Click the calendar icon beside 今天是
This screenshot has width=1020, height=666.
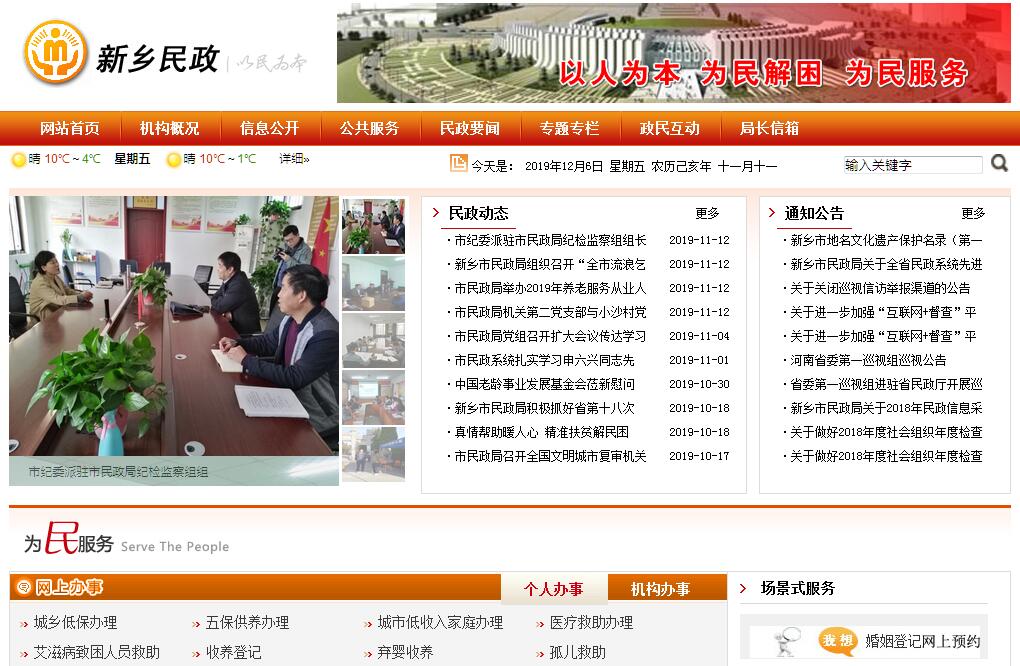pos(458,163)
